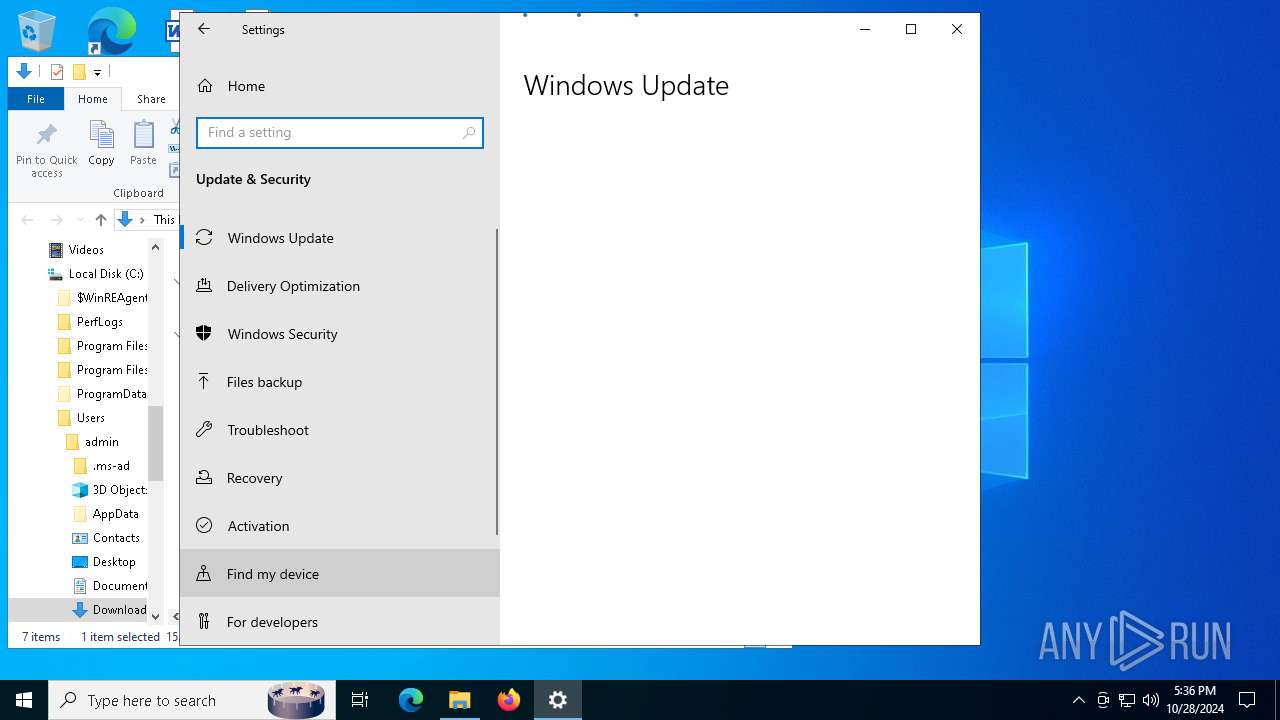Go back using the Settings back arrow

coord(204,29)
